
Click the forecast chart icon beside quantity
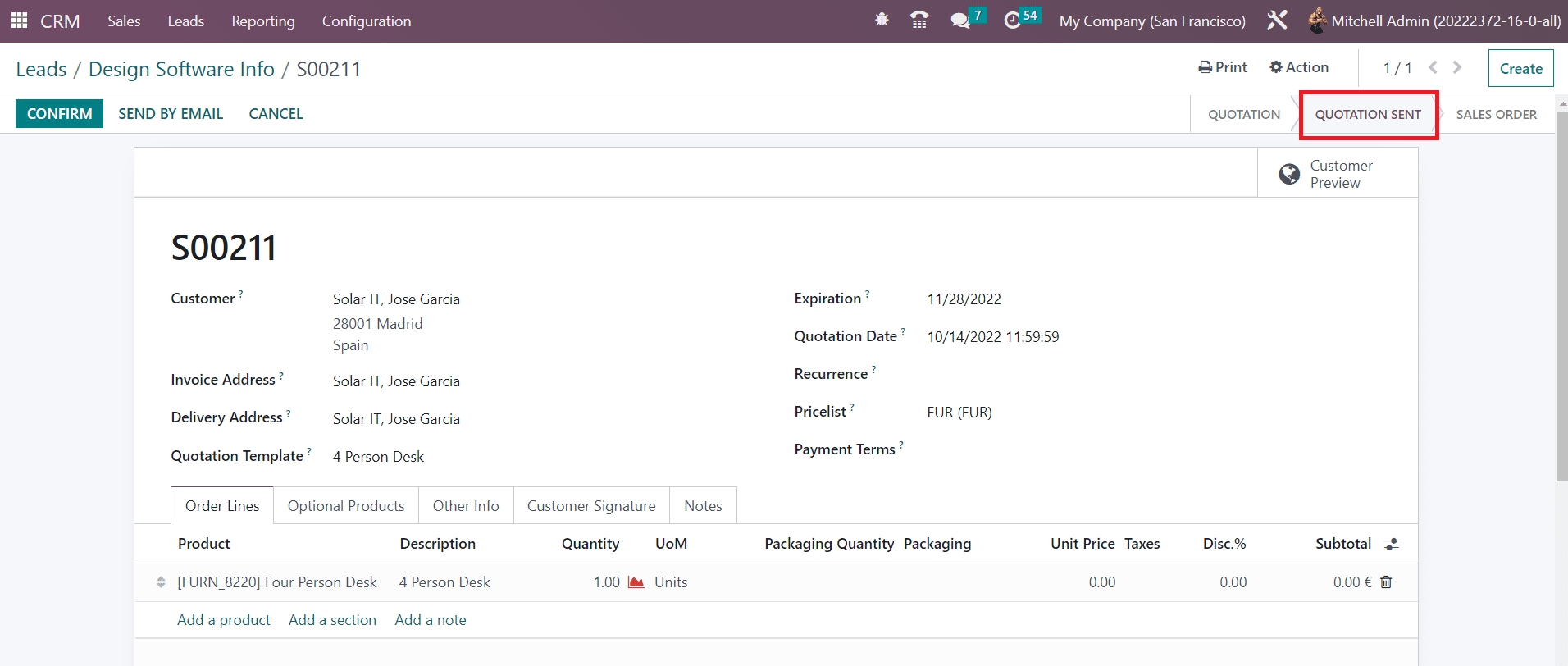636,582
